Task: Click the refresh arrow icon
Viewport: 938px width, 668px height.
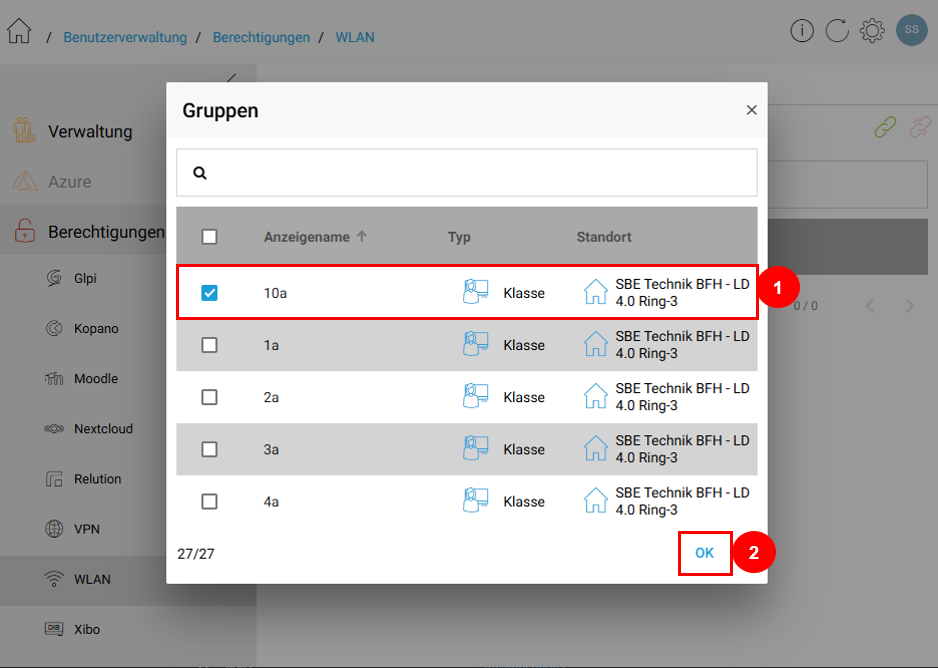Action: (x=837, y=31)
